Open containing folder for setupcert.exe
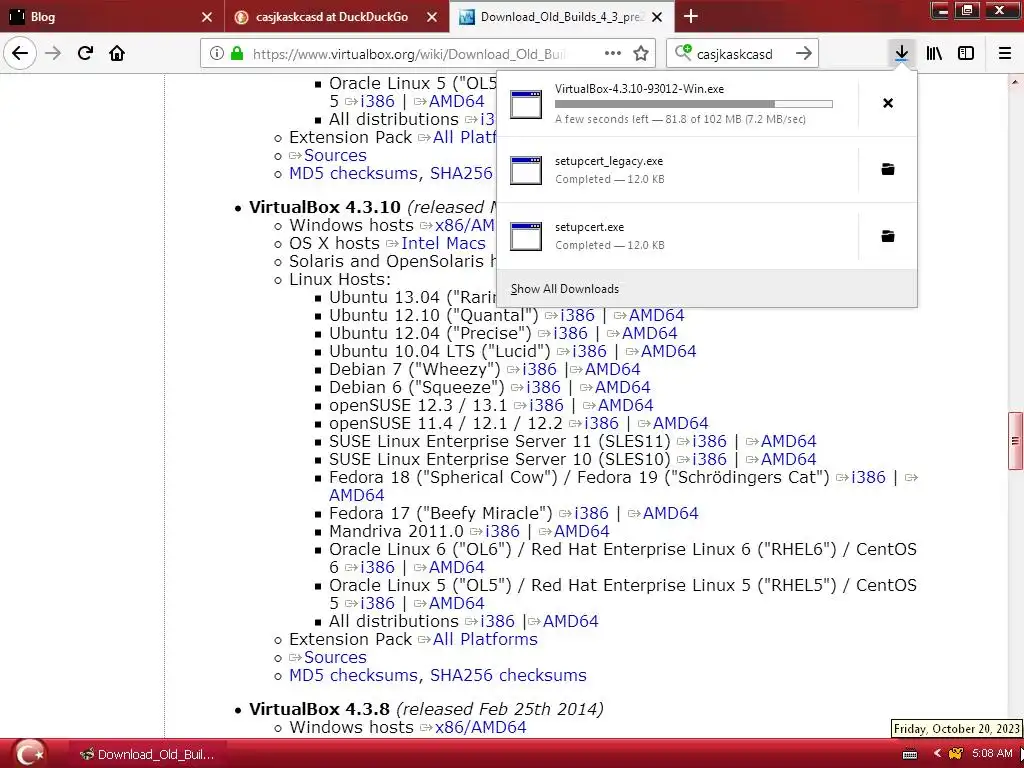1024x768 pixels. [x=888, y=236]
